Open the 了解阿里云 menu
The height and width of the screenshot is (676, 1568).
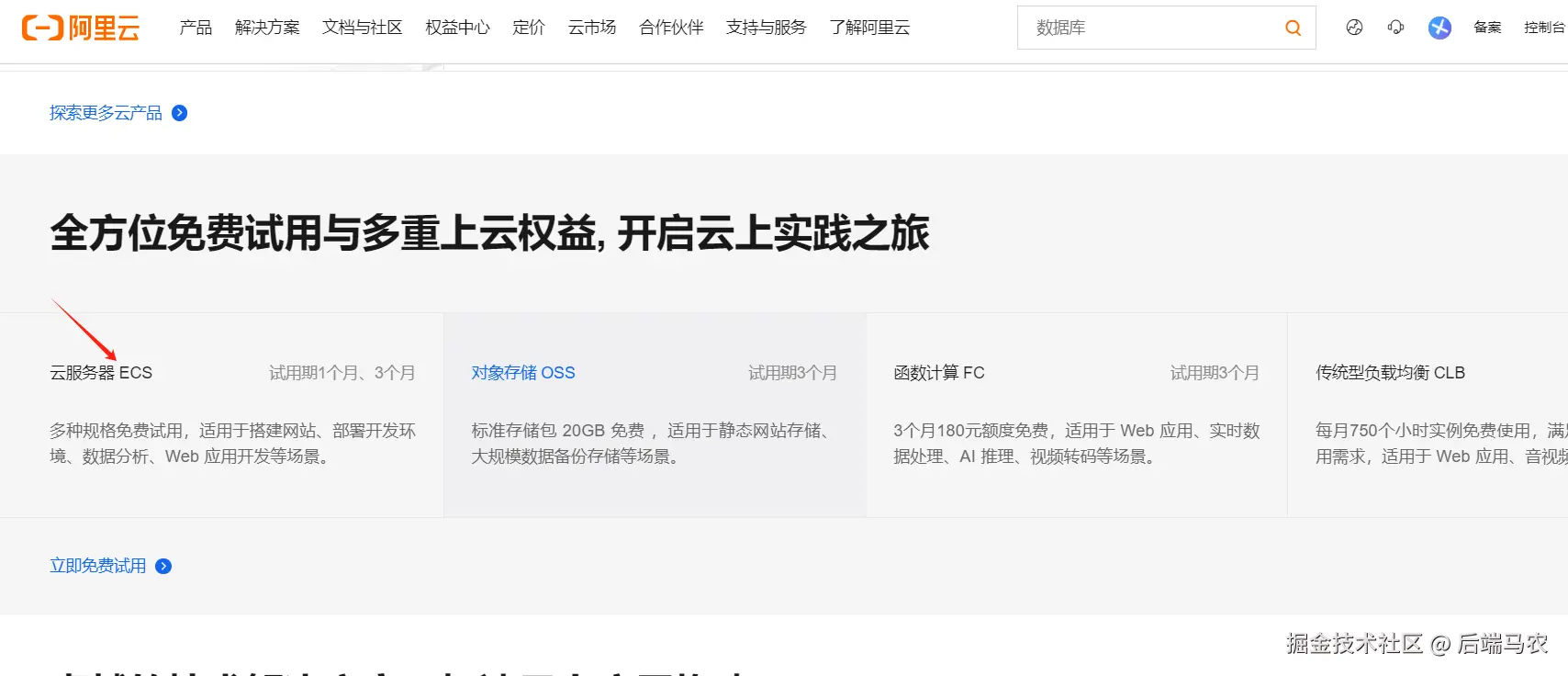869,28
